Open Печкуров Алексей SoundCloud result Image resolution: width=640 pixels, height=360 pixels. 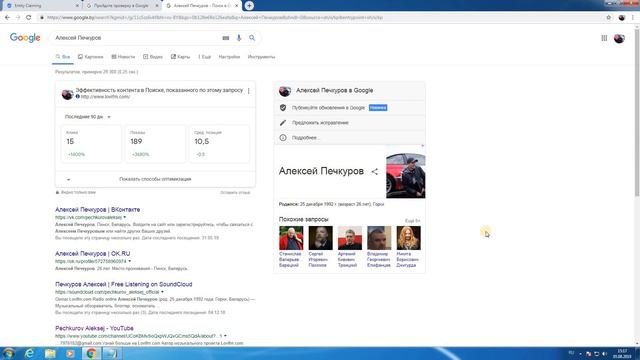(x=124, y=284)
